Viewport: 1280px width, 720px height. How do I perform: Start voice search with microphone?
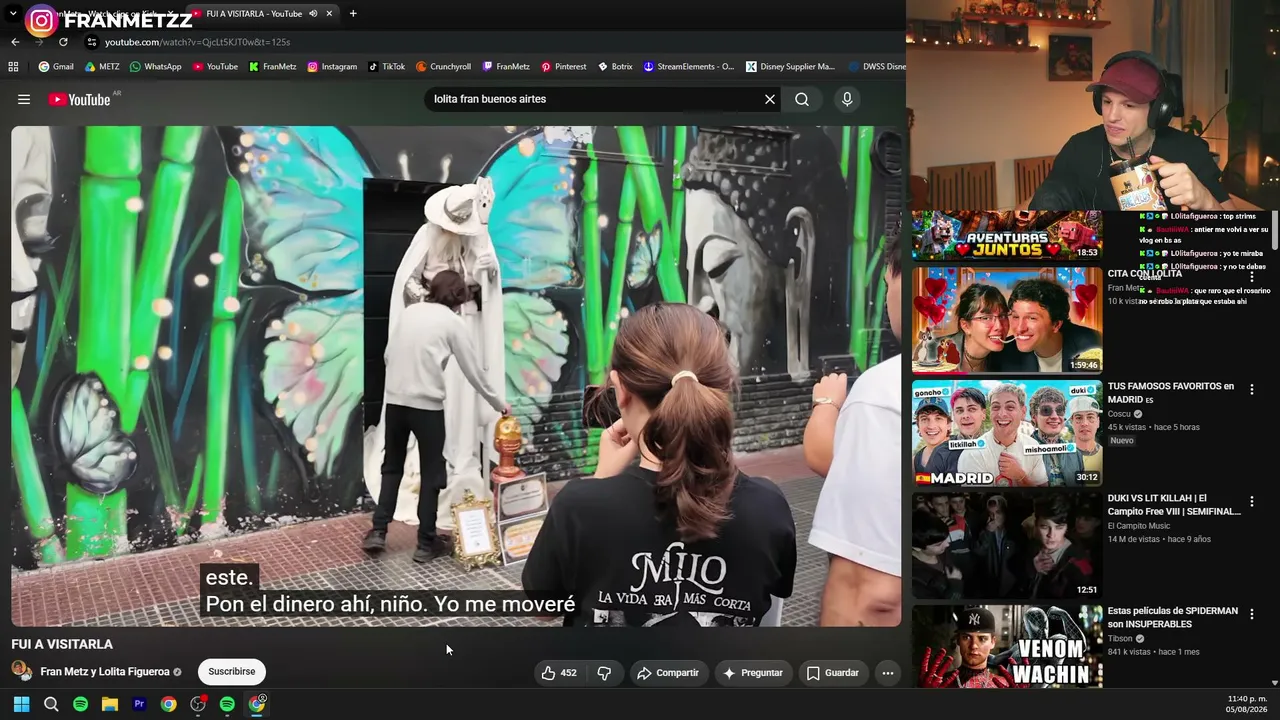pyautogui.click(x=847, y=99)
